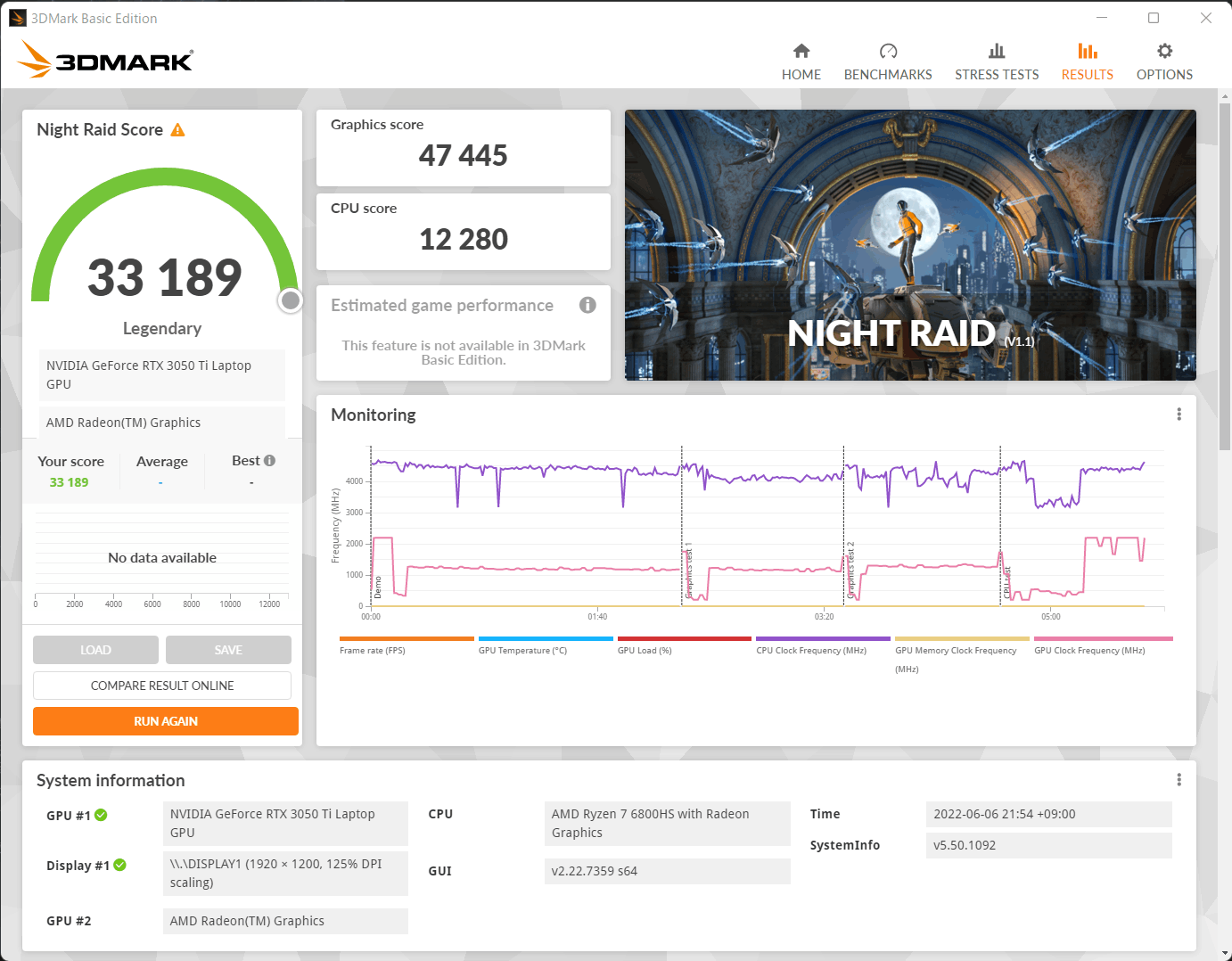Click the Average score label
The height and width of the screenshot is (961, 1232).
click(162, 462)
